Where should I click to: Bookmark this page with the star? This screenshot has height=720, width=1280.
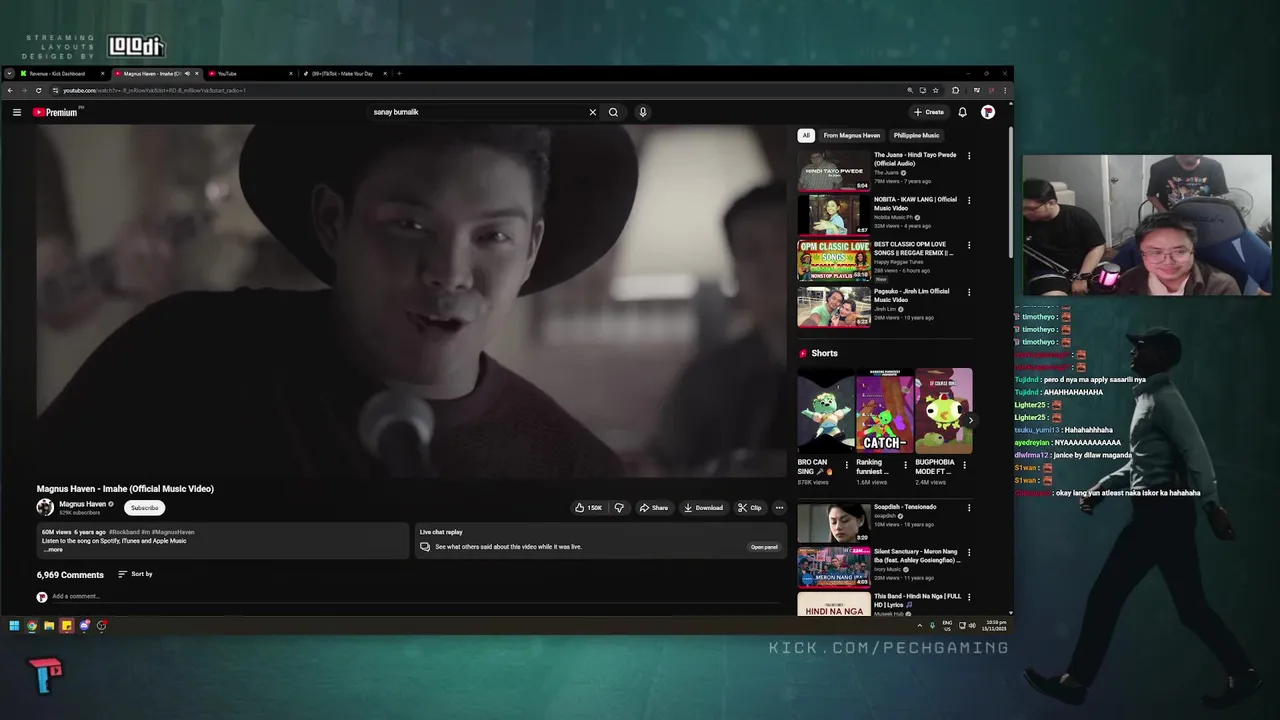click(x=936, y=90)
